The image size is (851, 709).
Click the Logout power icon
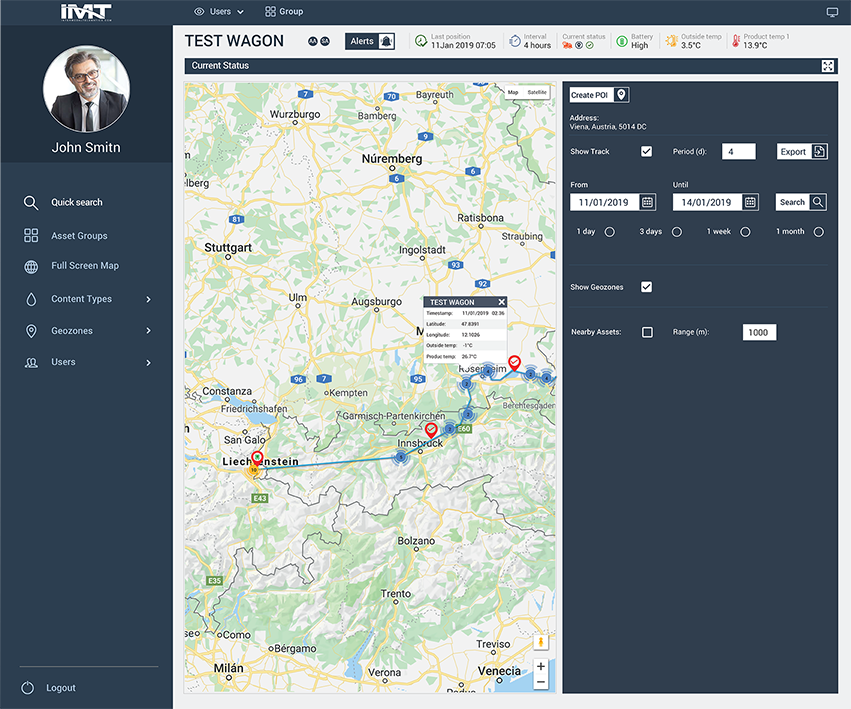point(28,688)
